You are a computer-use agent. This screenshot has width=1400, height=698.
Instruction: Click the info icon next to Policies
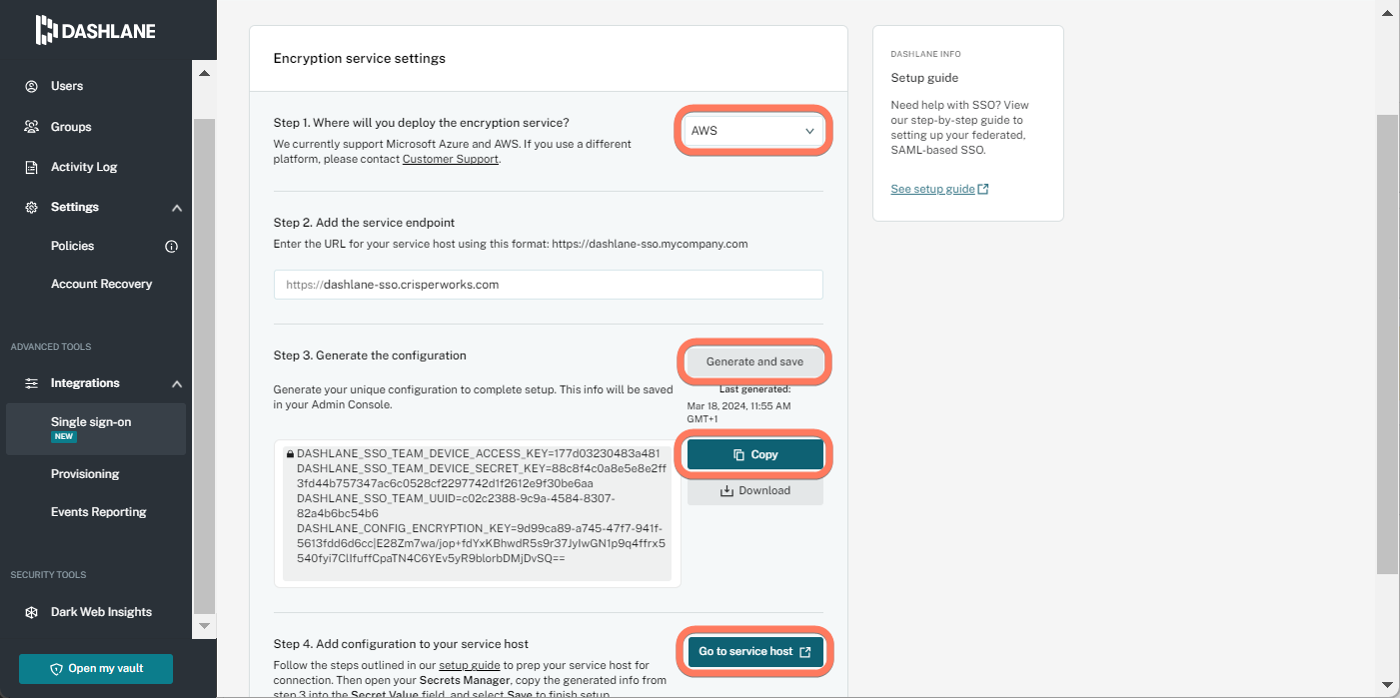[171, 246]
